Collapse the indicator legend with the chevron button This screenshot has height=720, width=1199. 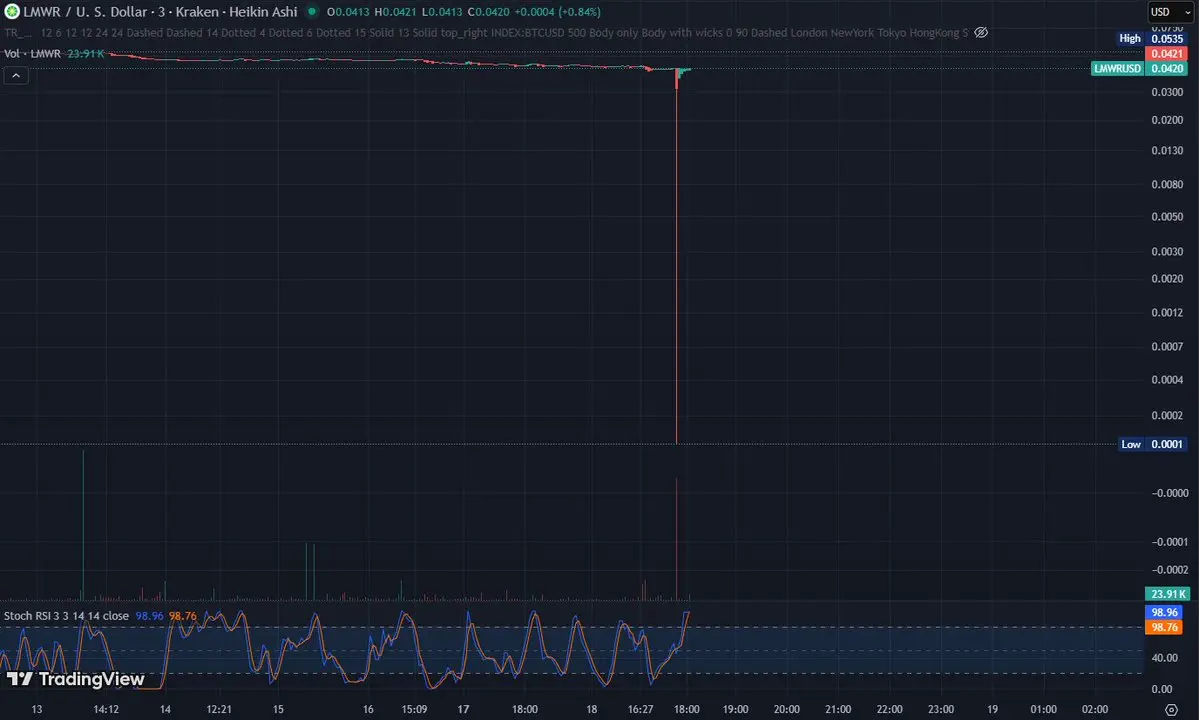[x=16, y=75]
